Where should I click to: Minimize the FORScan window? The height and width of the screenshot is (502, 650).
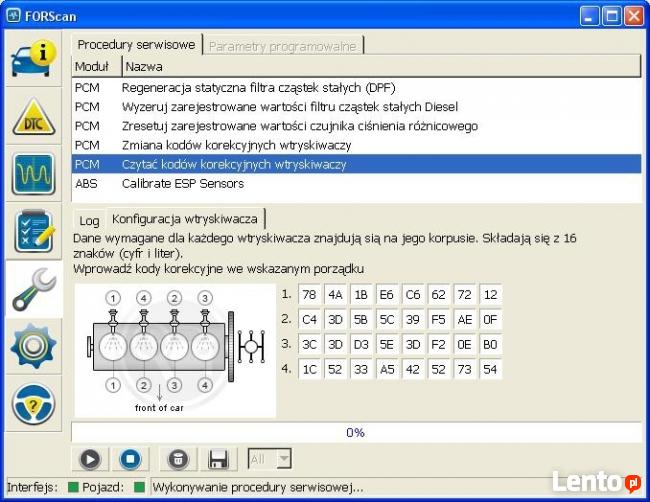click(589, 16)
